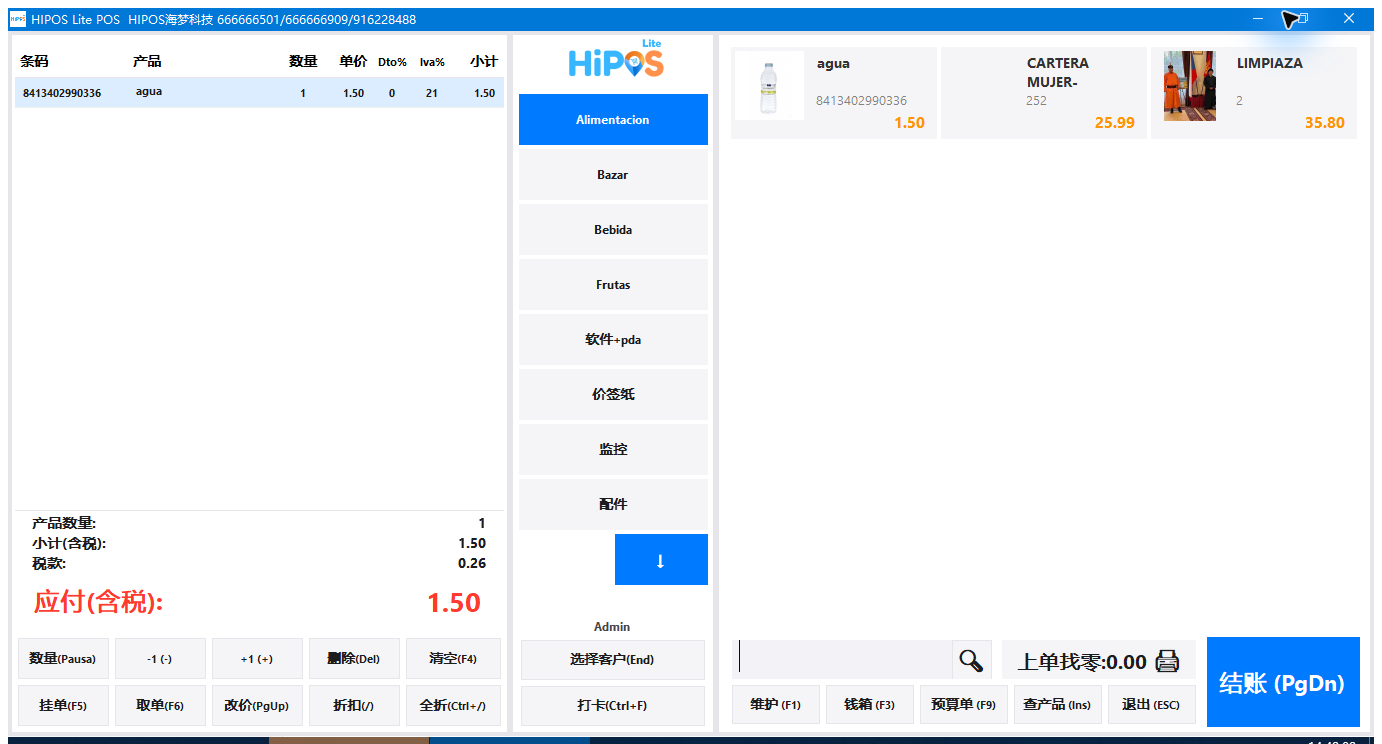This screenshot has width=1382, height=744.
Task: Switch to the Alimentacion category
Action: coord(613,120)
